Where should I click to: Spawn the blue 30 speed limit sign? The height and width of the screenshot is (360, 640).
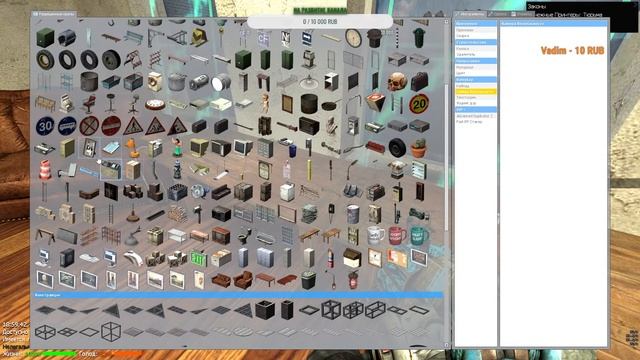45,126
